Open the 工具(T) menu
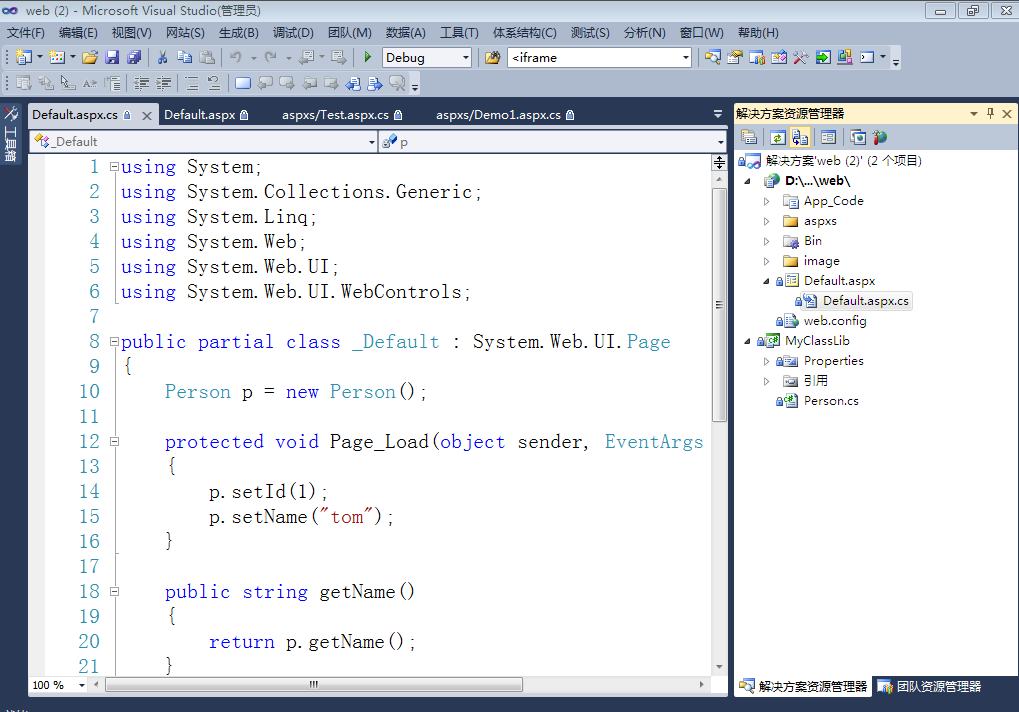Image resolution: width=1019 pixels, height=712 pixels. 459,32
